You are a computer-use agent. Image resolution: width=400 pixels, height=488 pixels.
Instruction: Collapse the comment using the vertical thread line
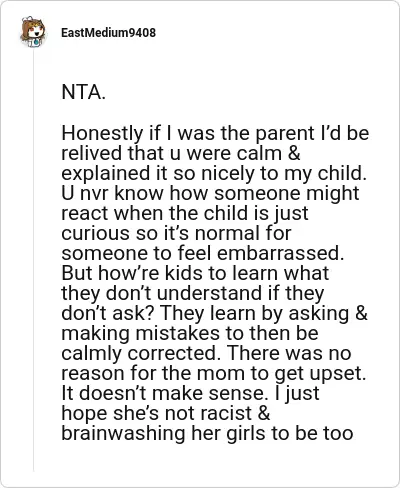[33, 260]
